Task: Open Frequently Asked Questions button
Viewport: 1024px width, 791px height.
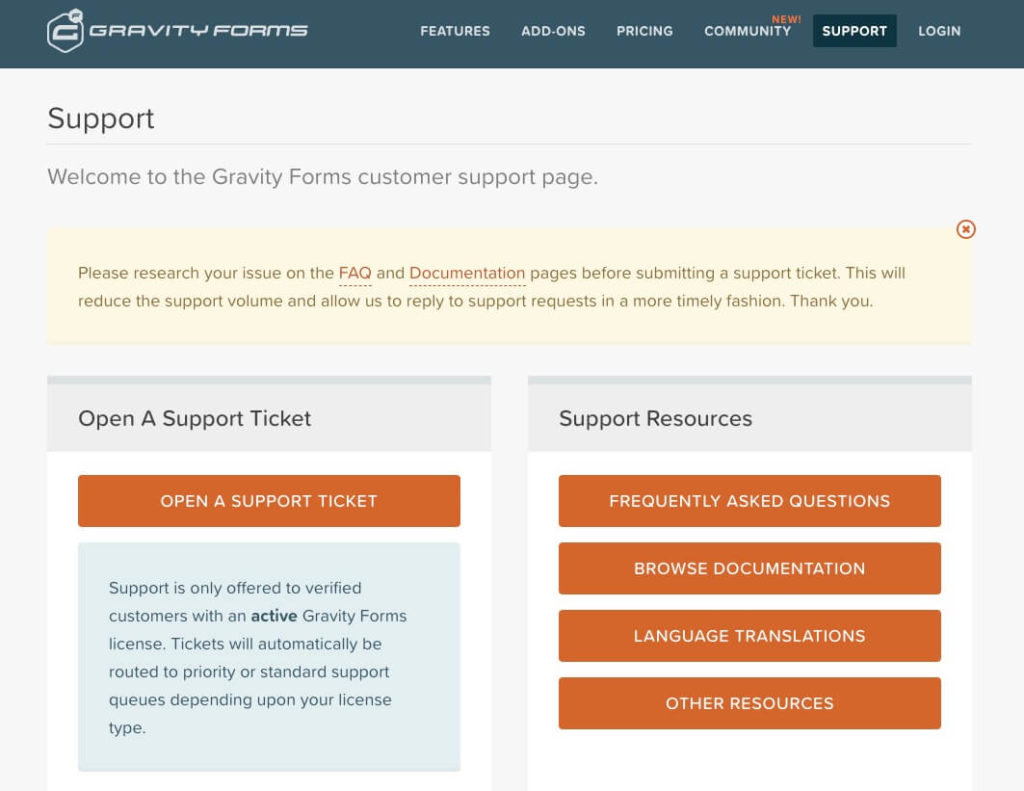Action: click(x=750, y=501)
